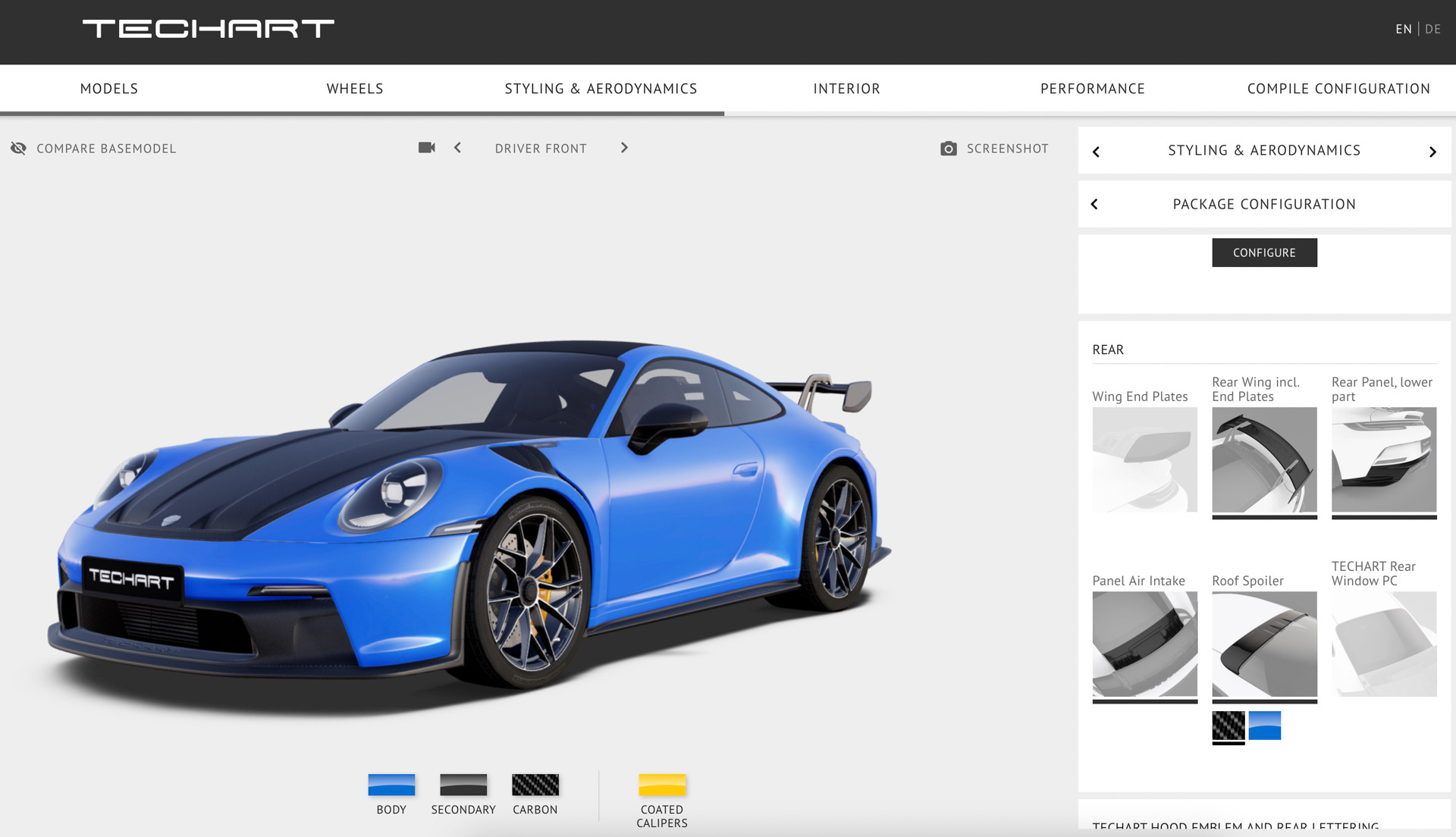Screen dimensions: 1456x837
Task: Open the Wheels tab
Action: 355,89
